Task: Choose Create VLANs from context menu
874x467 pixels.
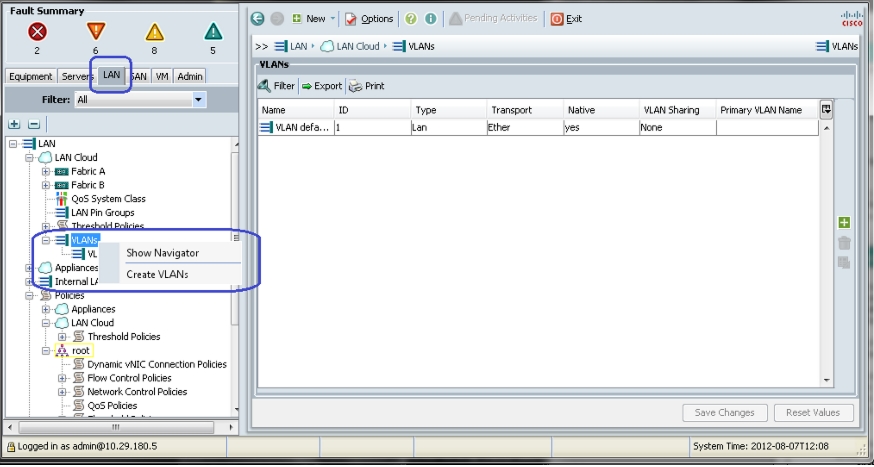Action: click(x=157, y=274)
